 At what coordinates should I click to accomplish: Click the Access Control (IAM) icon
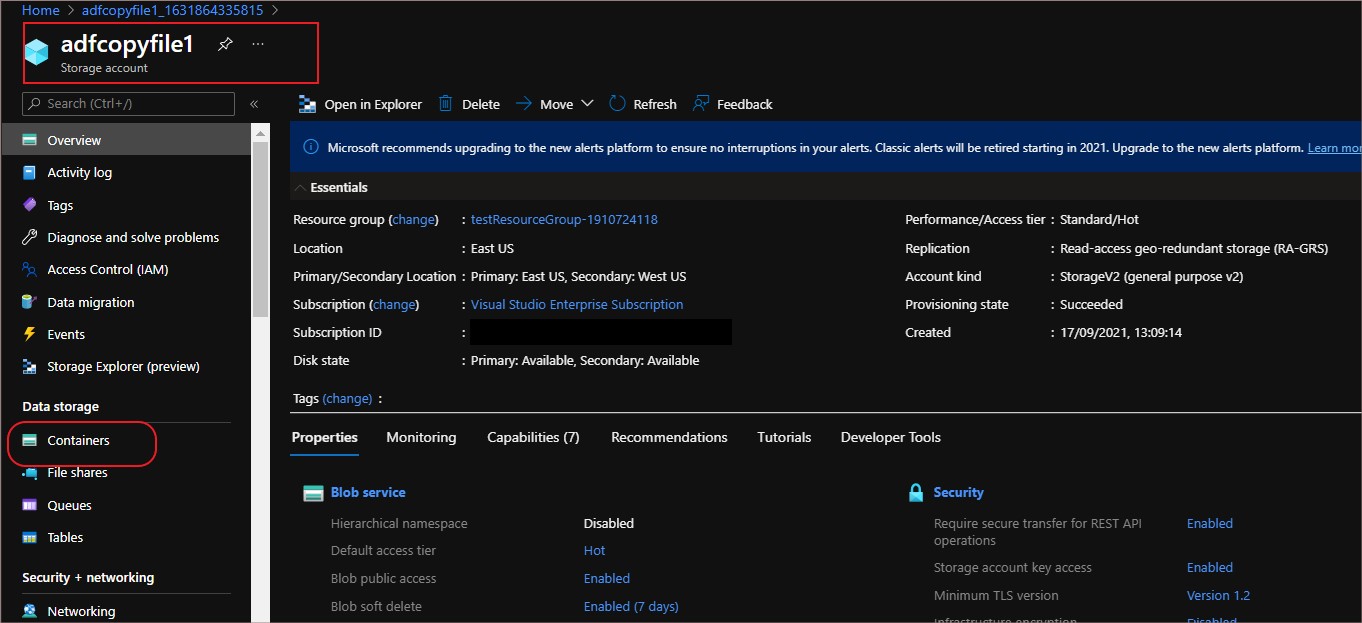tap(30, 269)
